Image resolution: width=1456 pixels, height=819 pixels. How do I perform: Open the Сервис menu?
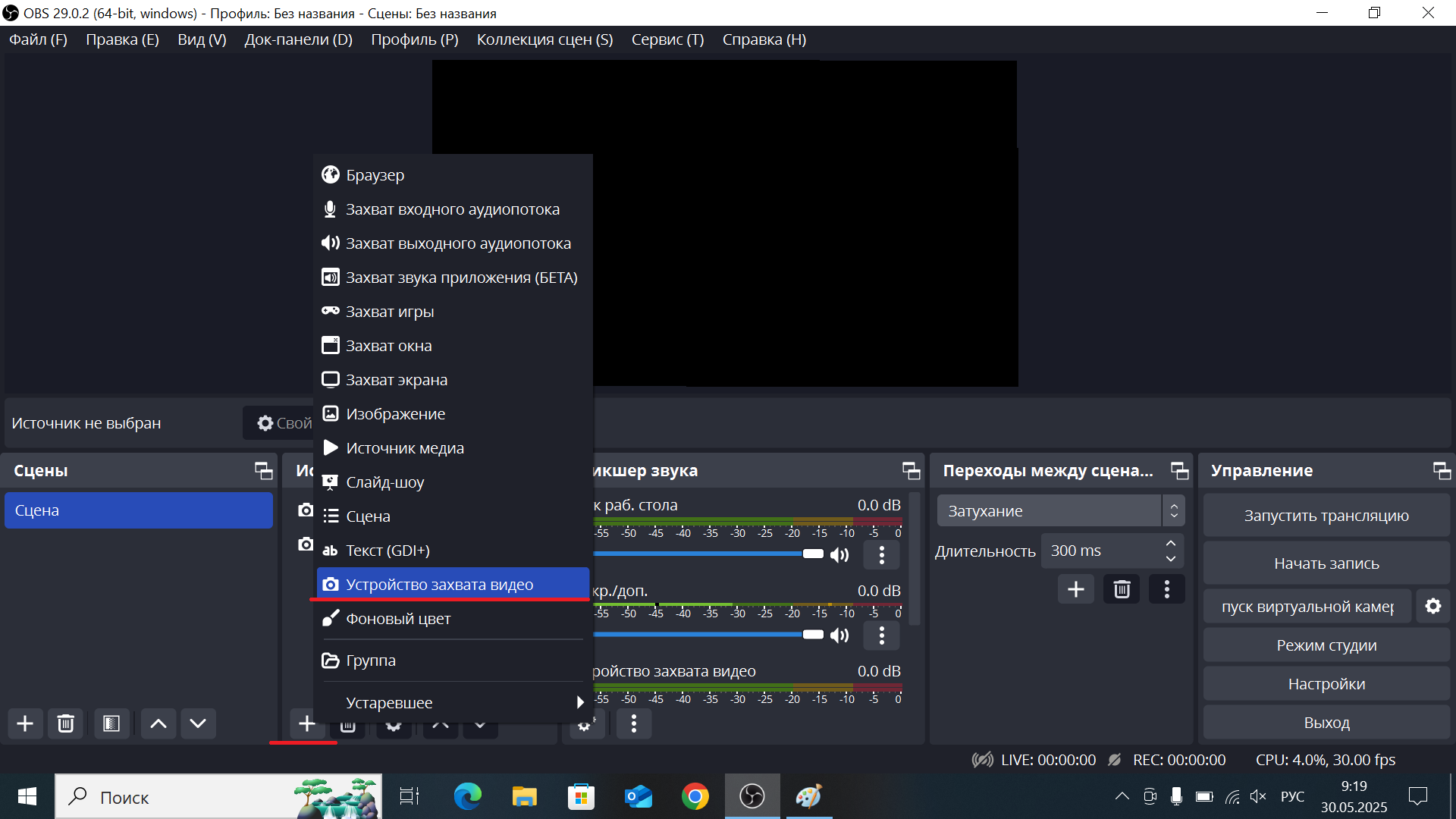(x=667, y=39)
